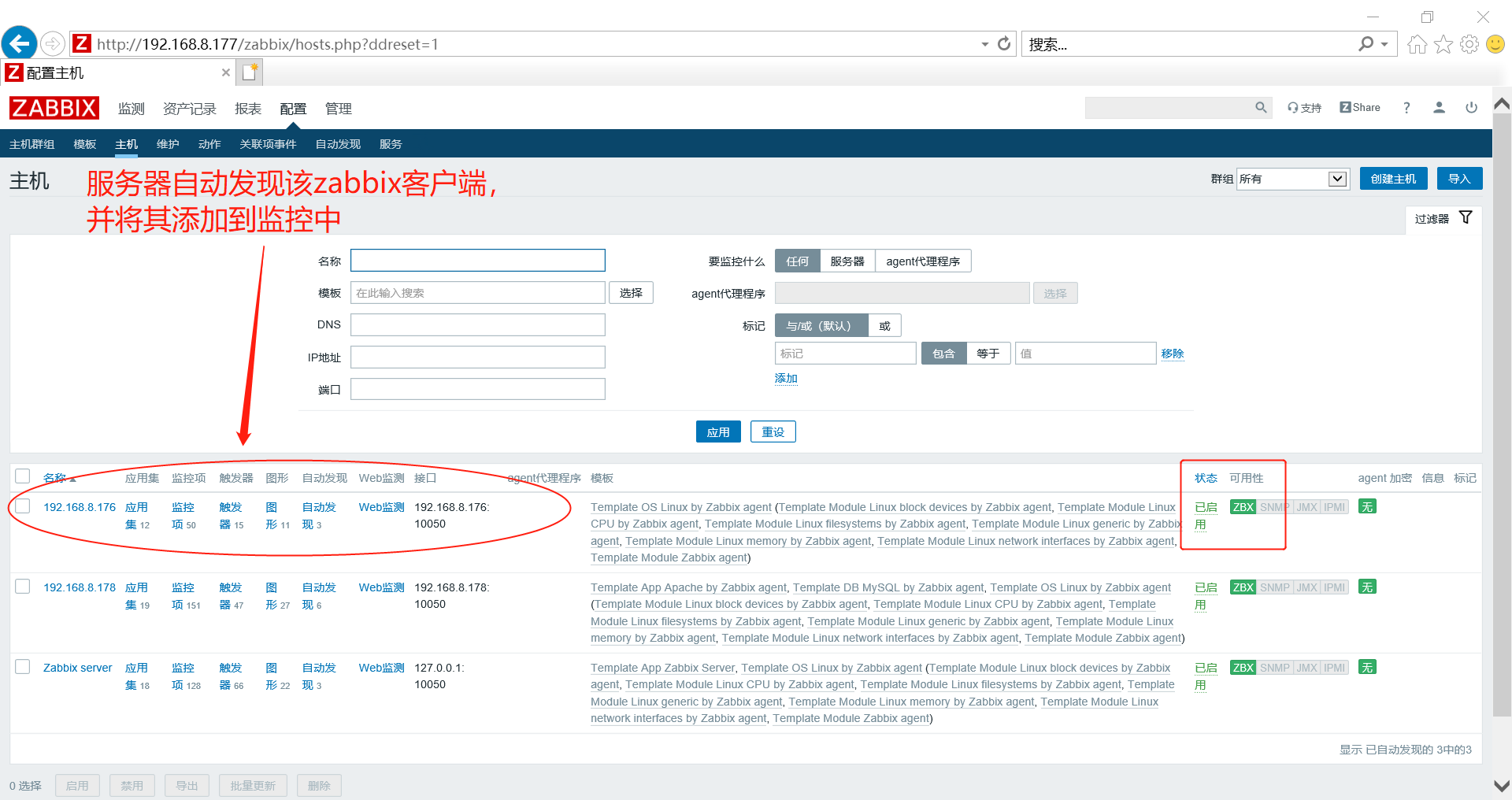Click the 移除 tag link

tap(1172, 354)
